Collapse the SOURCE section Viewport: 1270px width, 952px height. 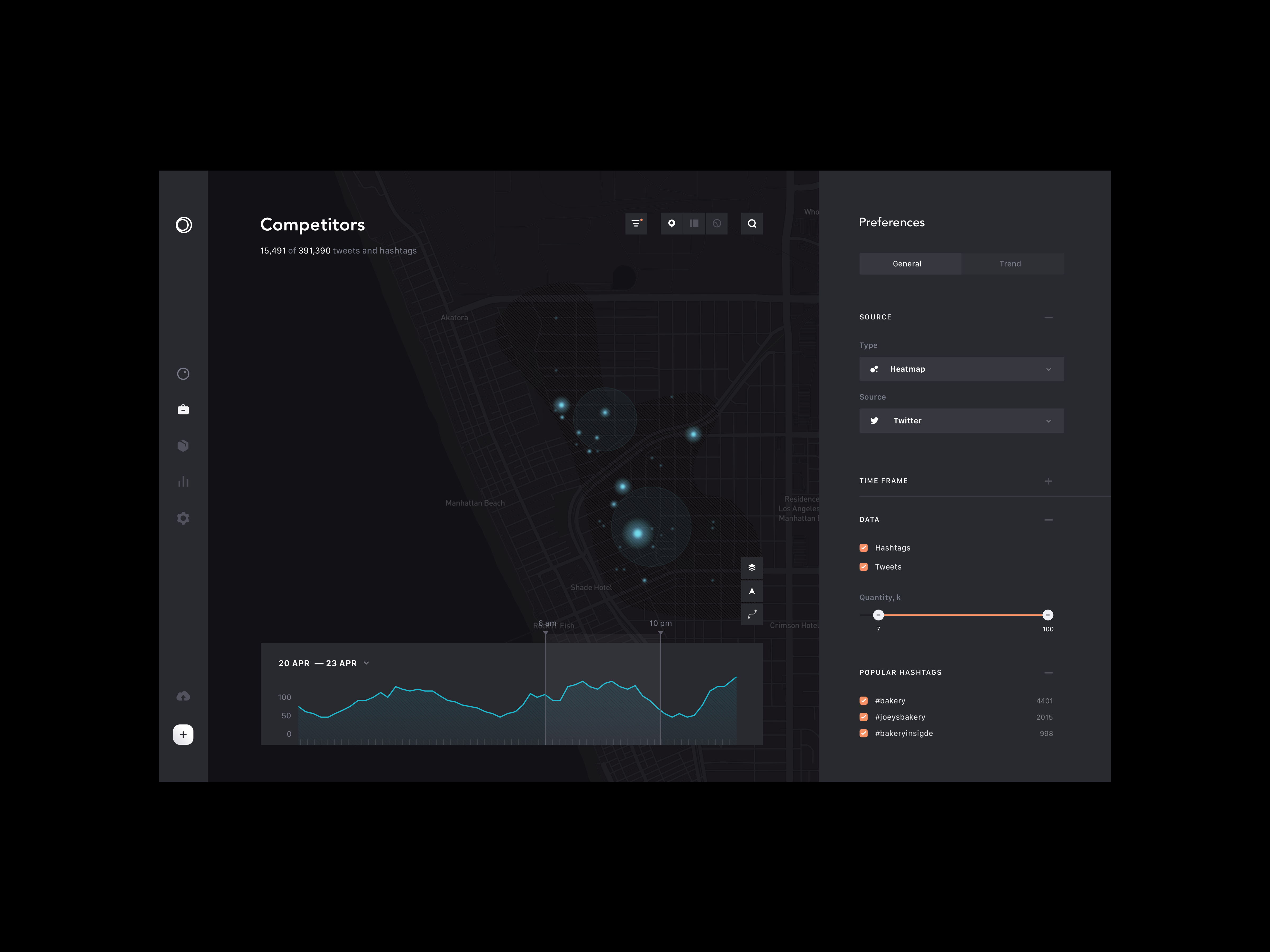(x=1048, y=317)
